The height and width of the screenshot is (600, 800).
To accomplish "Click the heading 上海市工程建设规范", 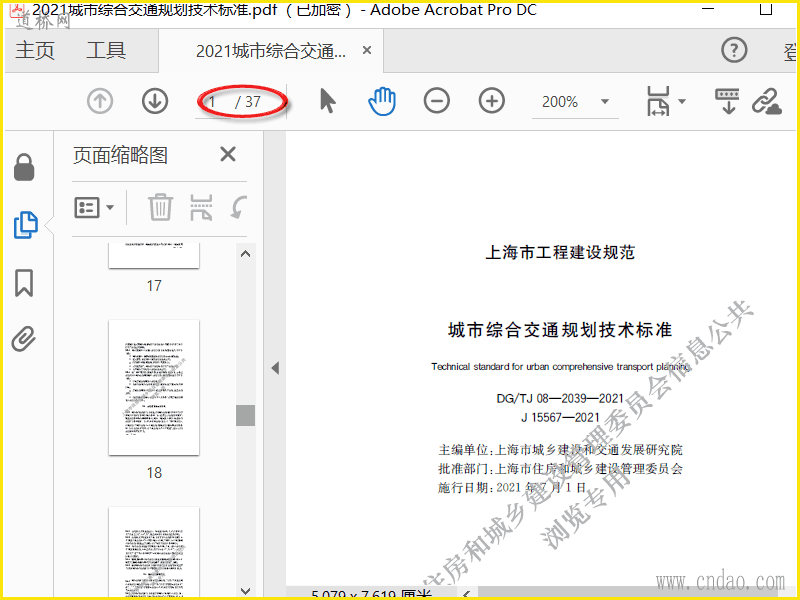I will point(560,252).
